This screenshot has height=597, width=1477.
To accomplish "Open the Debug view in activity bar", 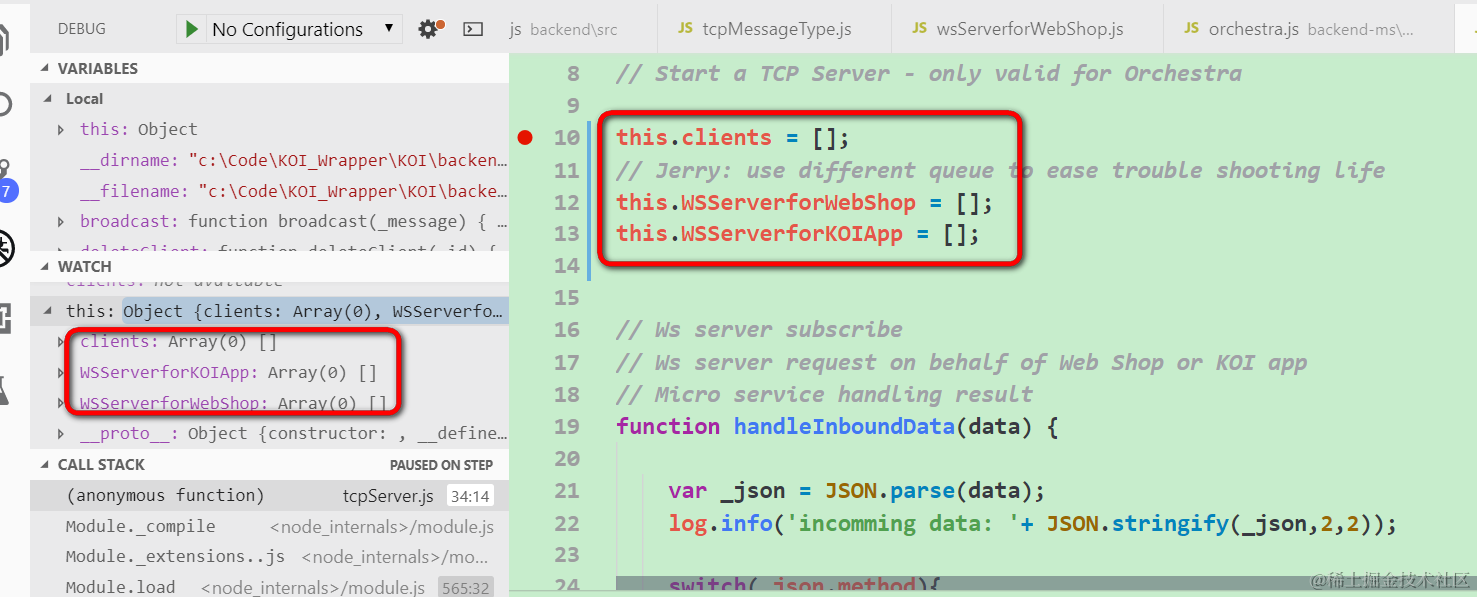I will 6,248.
